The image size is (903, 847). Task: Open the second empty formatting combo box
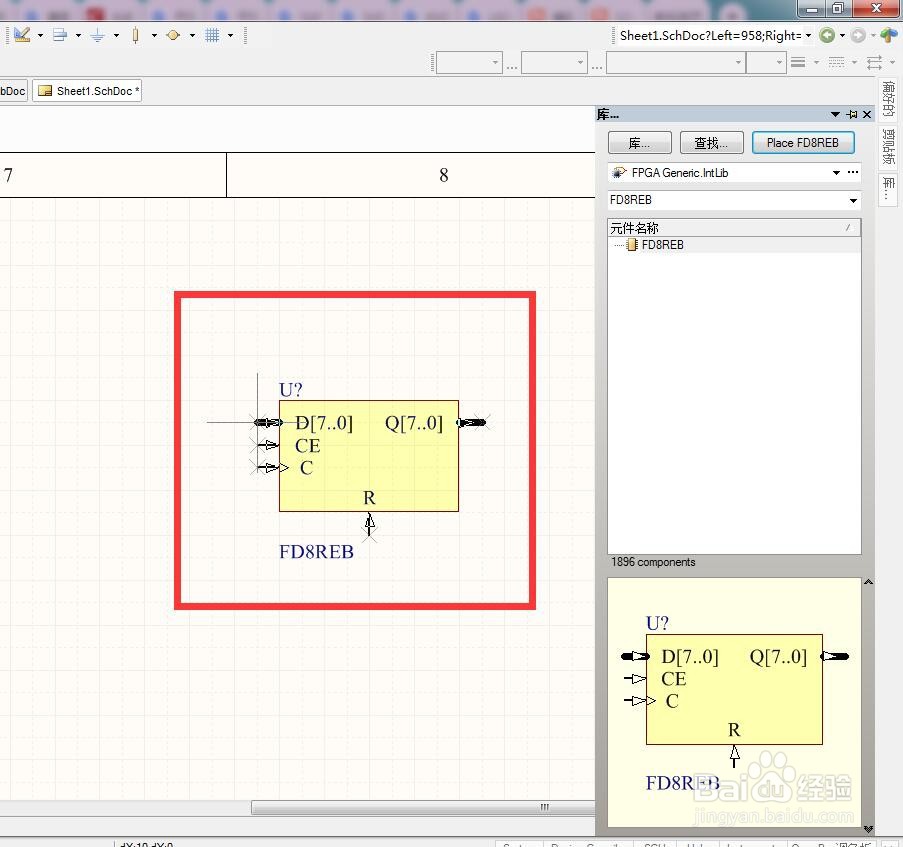click(x=554, y=62)
